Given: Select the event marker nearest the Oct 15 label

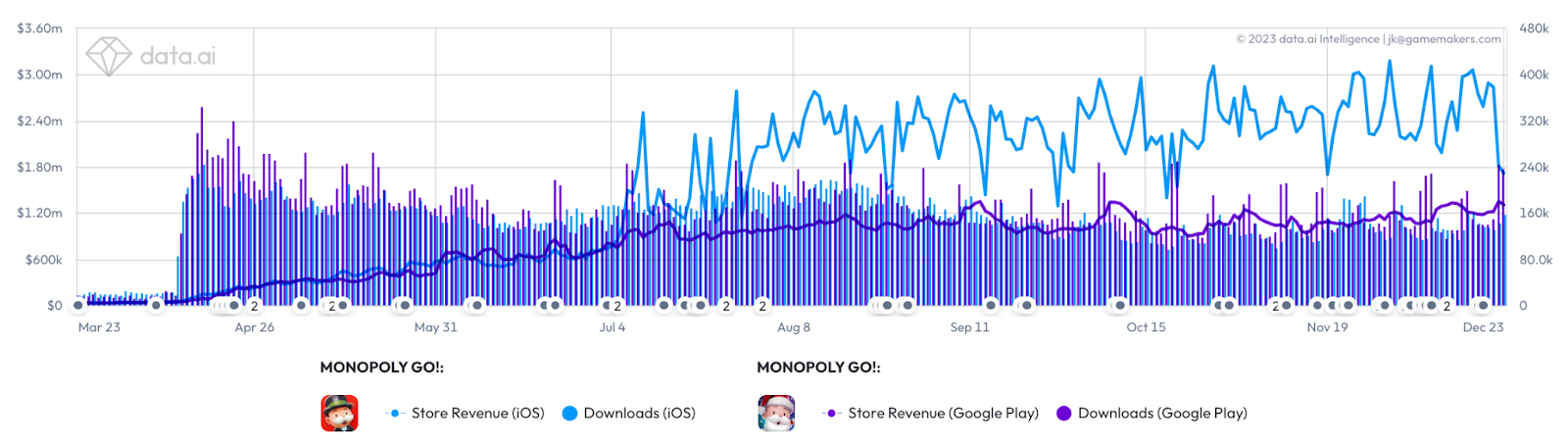Looking at the screenshot, I should click(1120, 305).
